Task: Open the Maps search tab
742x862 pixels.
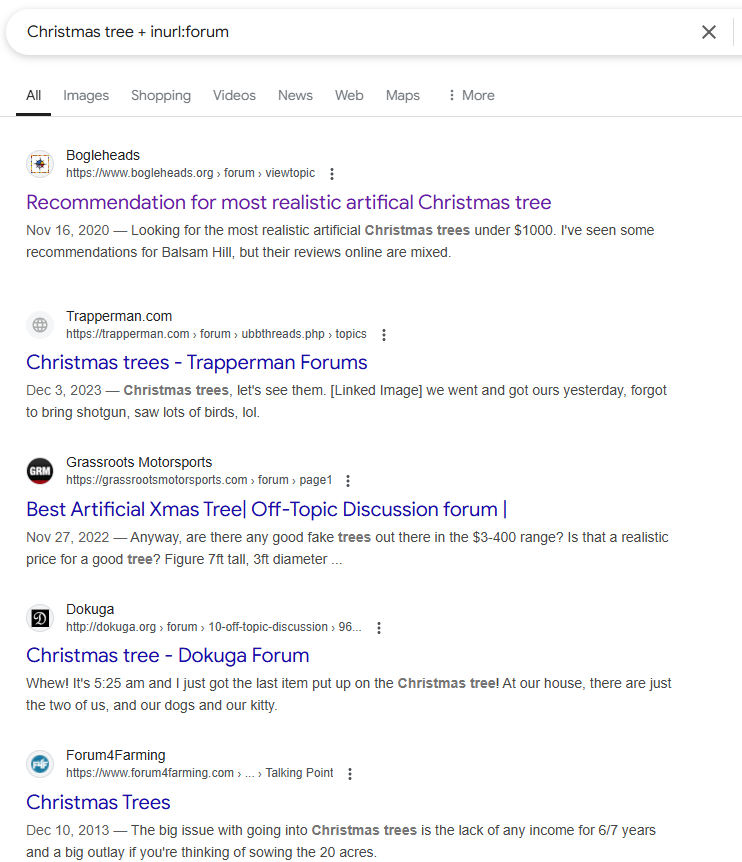Action: tap(403, 95)
